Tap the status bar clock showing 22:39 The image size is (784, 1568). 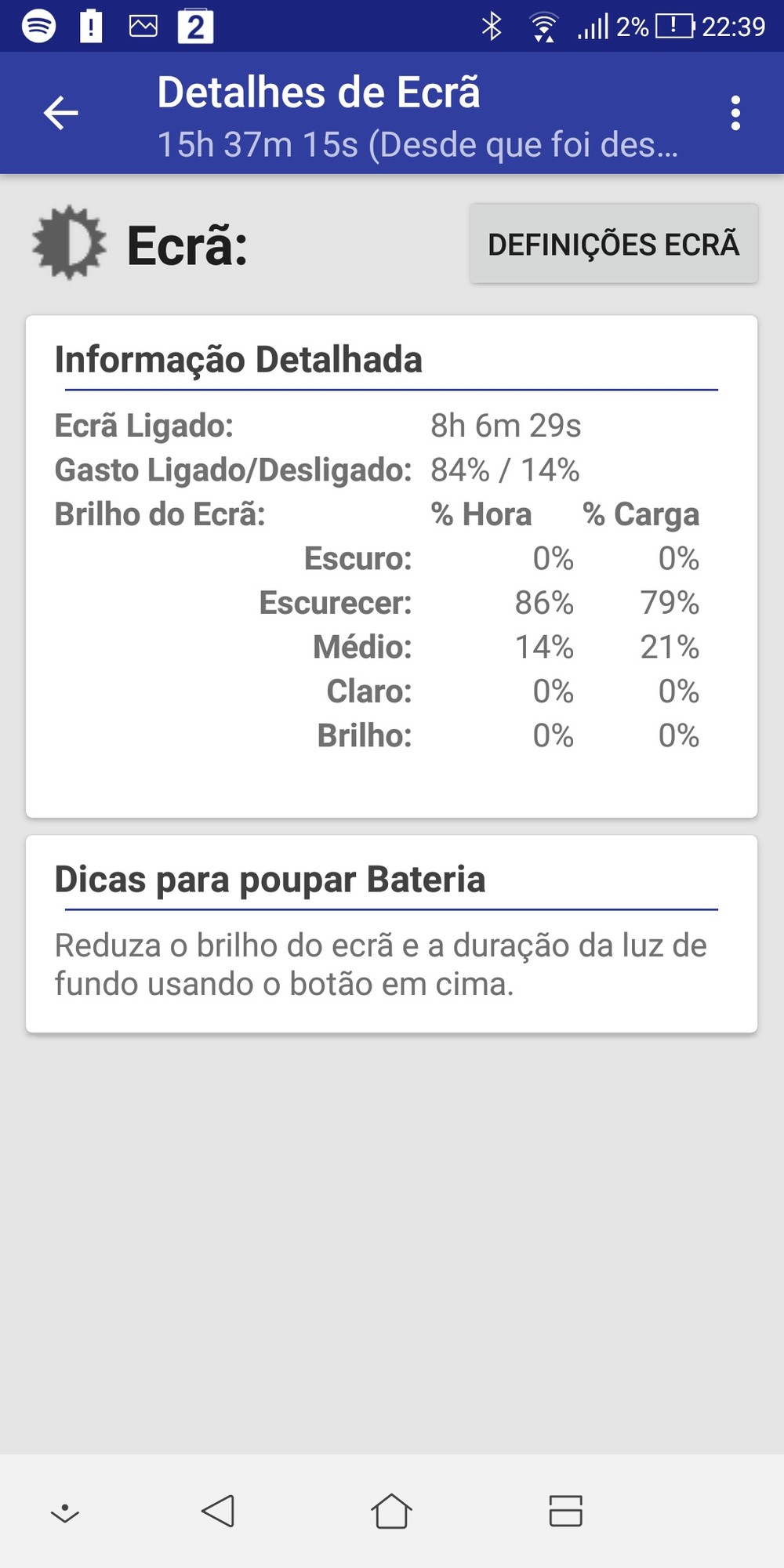733,27
